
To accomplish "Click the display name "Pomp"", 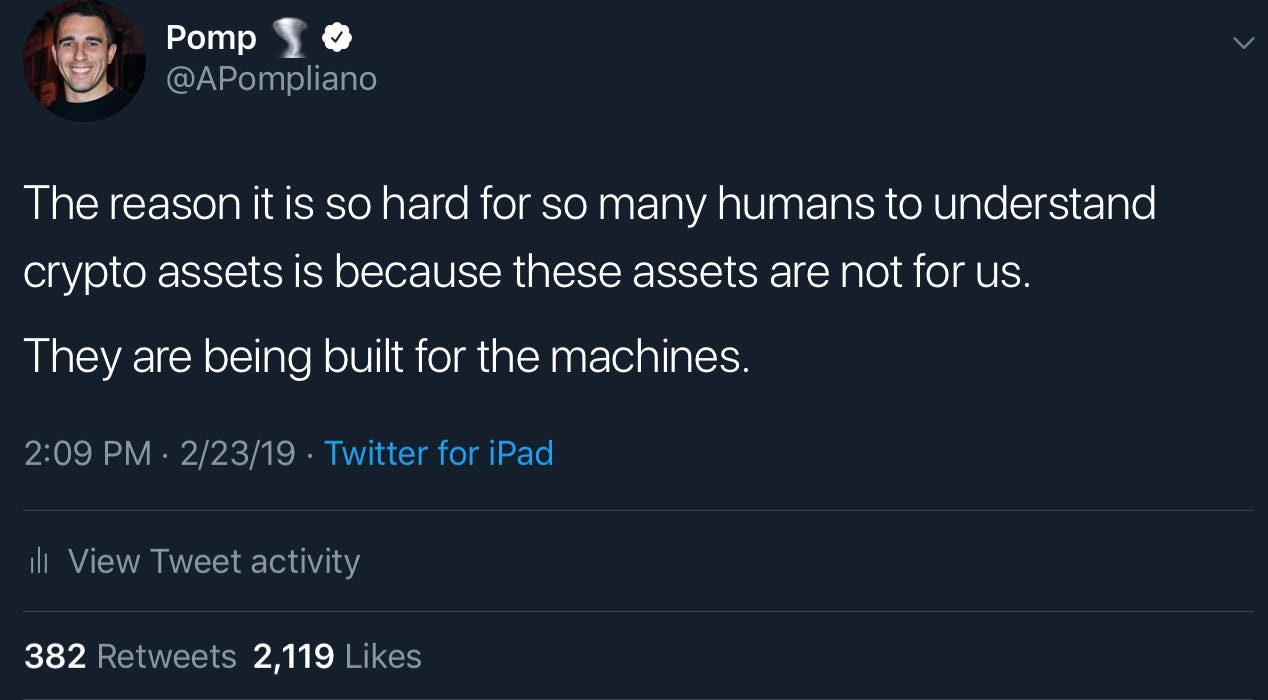I will click(210, 39).
